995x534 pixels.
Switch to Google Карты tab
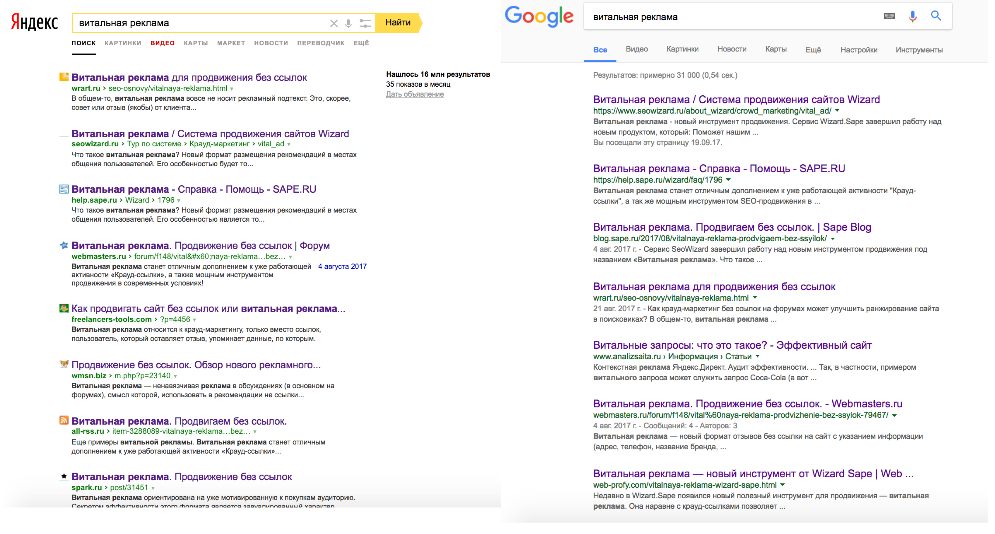[775, 49]
